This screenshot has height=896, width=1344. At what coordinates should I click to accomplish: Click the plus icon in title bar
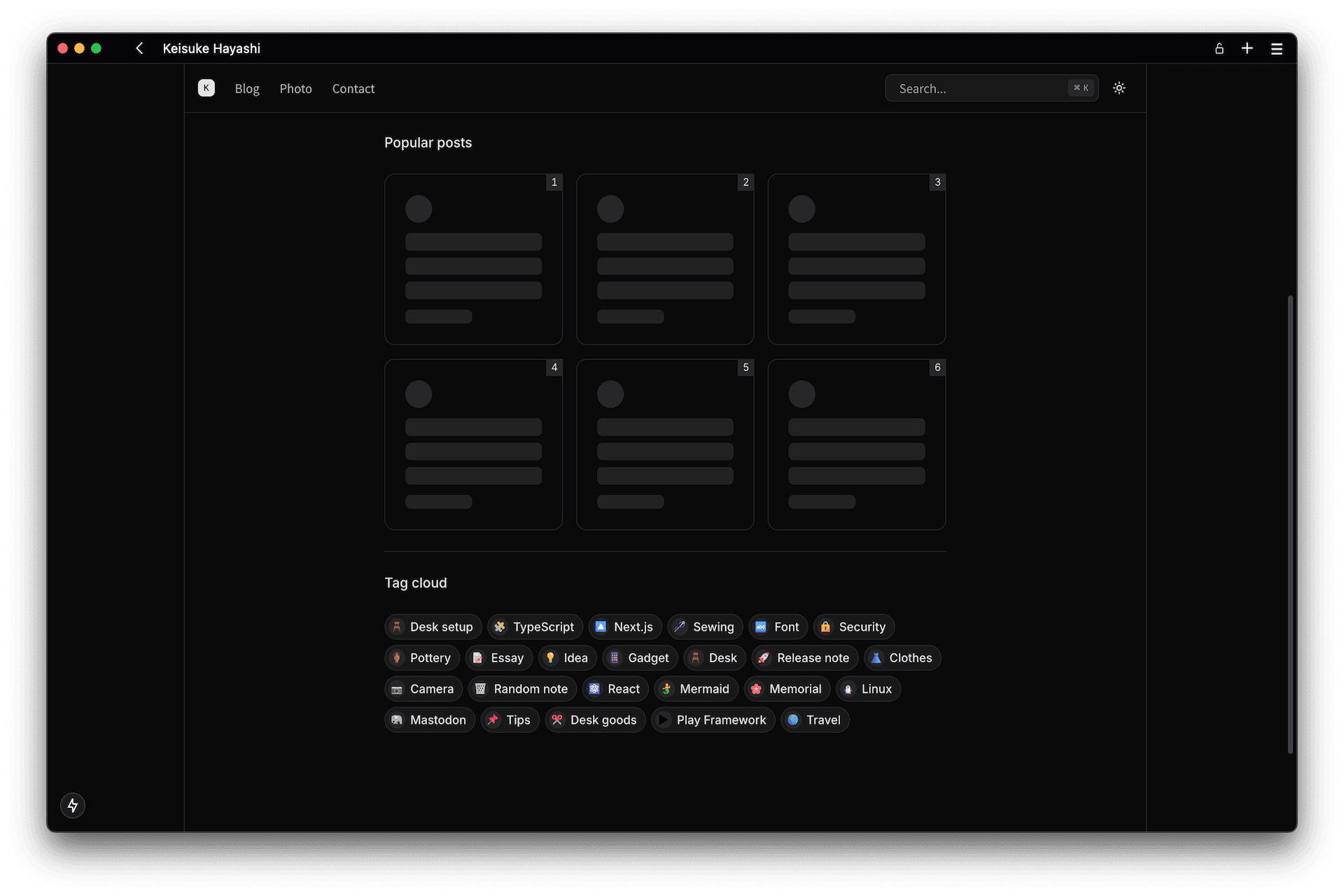click(1247, 48)
